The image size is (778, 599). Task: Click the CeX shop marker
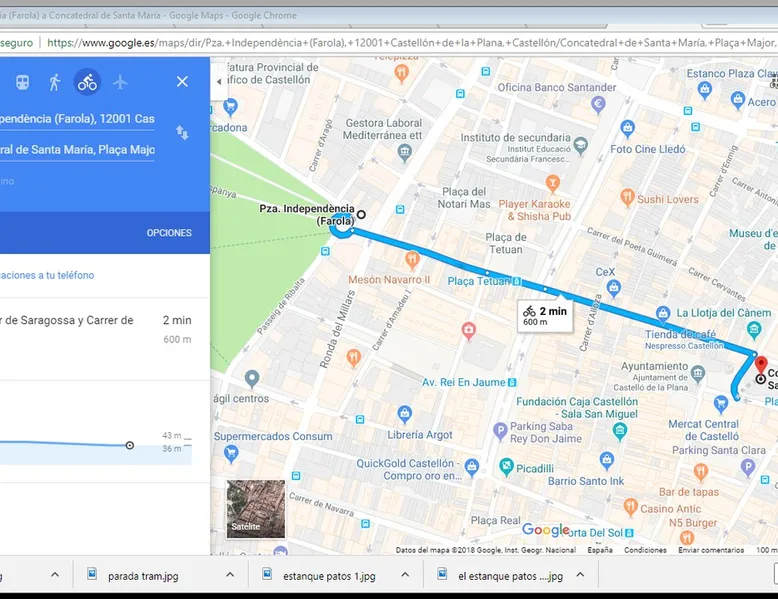[x=614, y=288]
